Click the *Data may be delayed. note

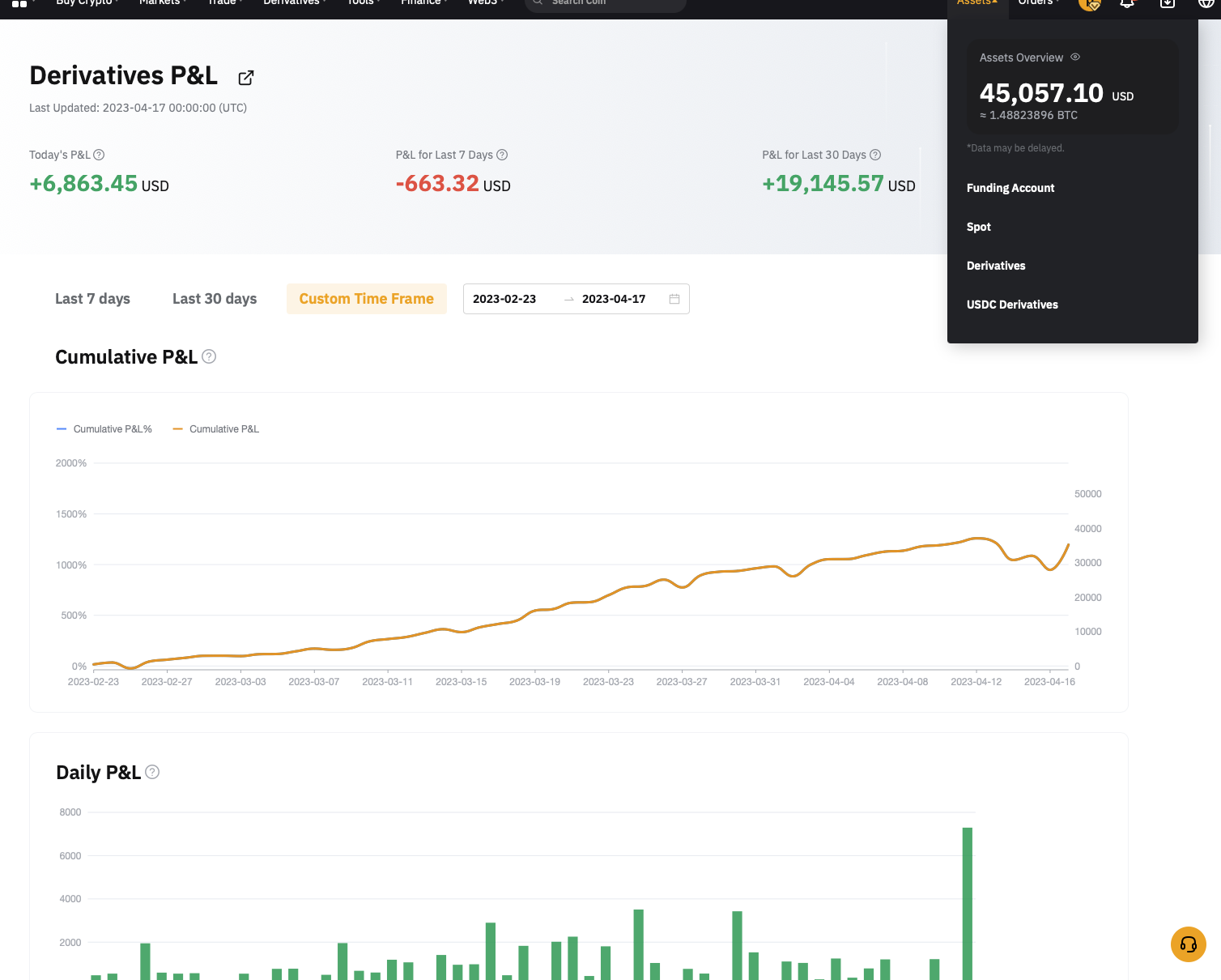tap(1015, 148)
